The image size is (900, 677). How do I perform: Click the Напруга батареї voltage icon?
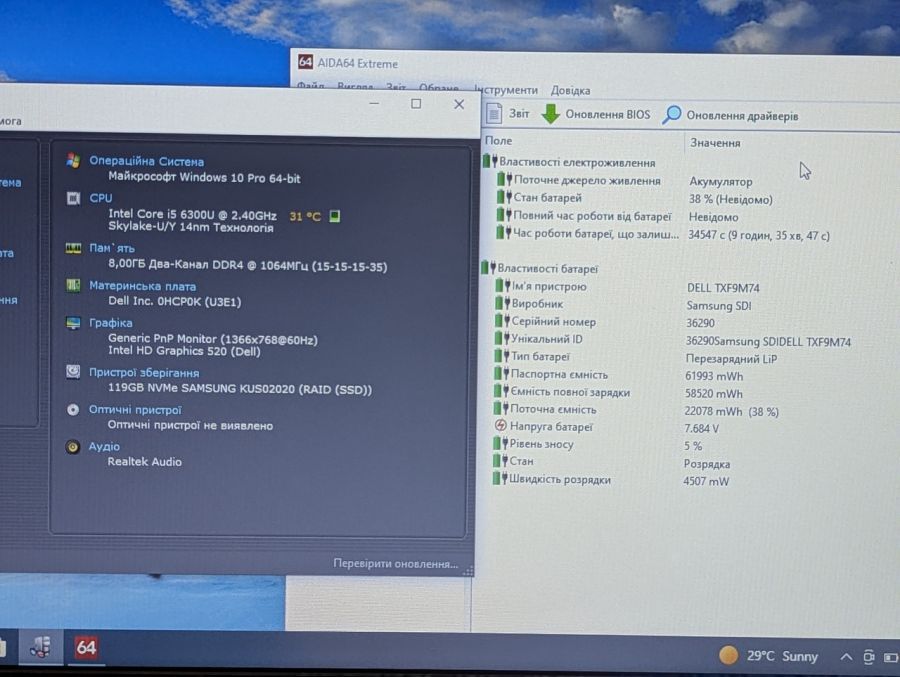tap(501, 426)
